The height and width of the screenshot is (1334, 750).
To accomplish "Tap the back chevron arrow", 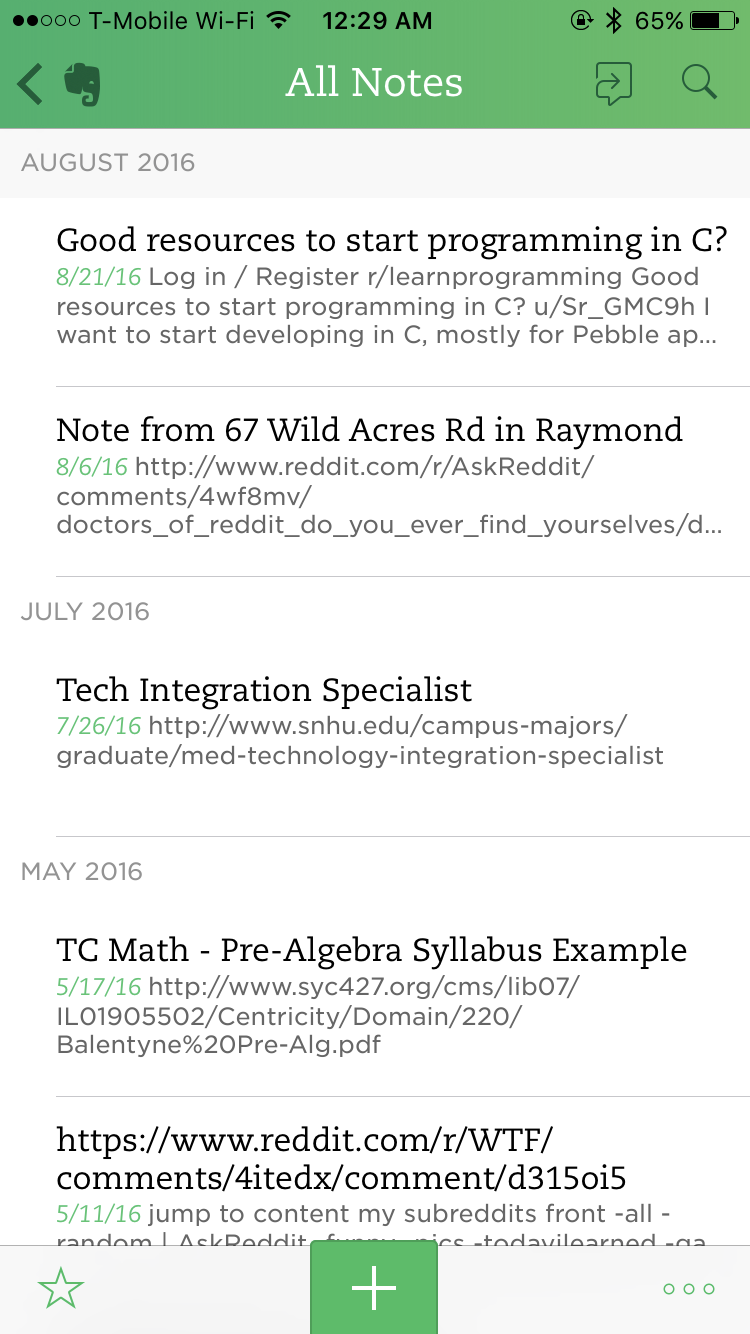I will (x=30, y=84).
